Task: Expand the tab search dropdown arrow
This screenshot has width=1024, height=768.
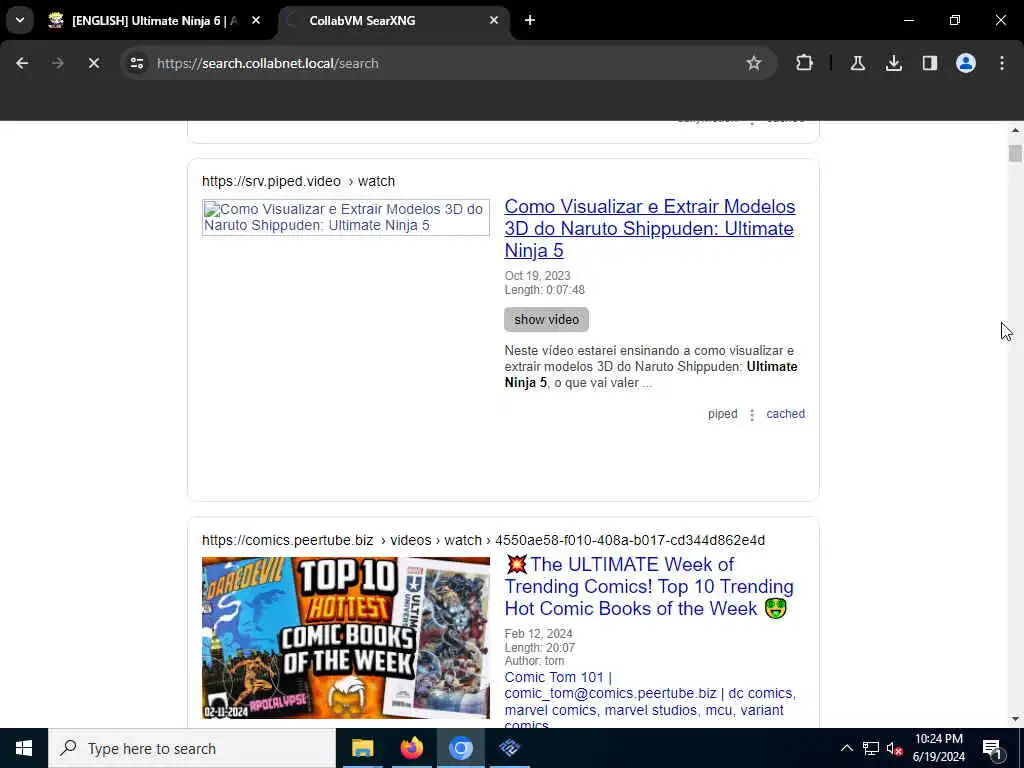Action: point(20,20)
